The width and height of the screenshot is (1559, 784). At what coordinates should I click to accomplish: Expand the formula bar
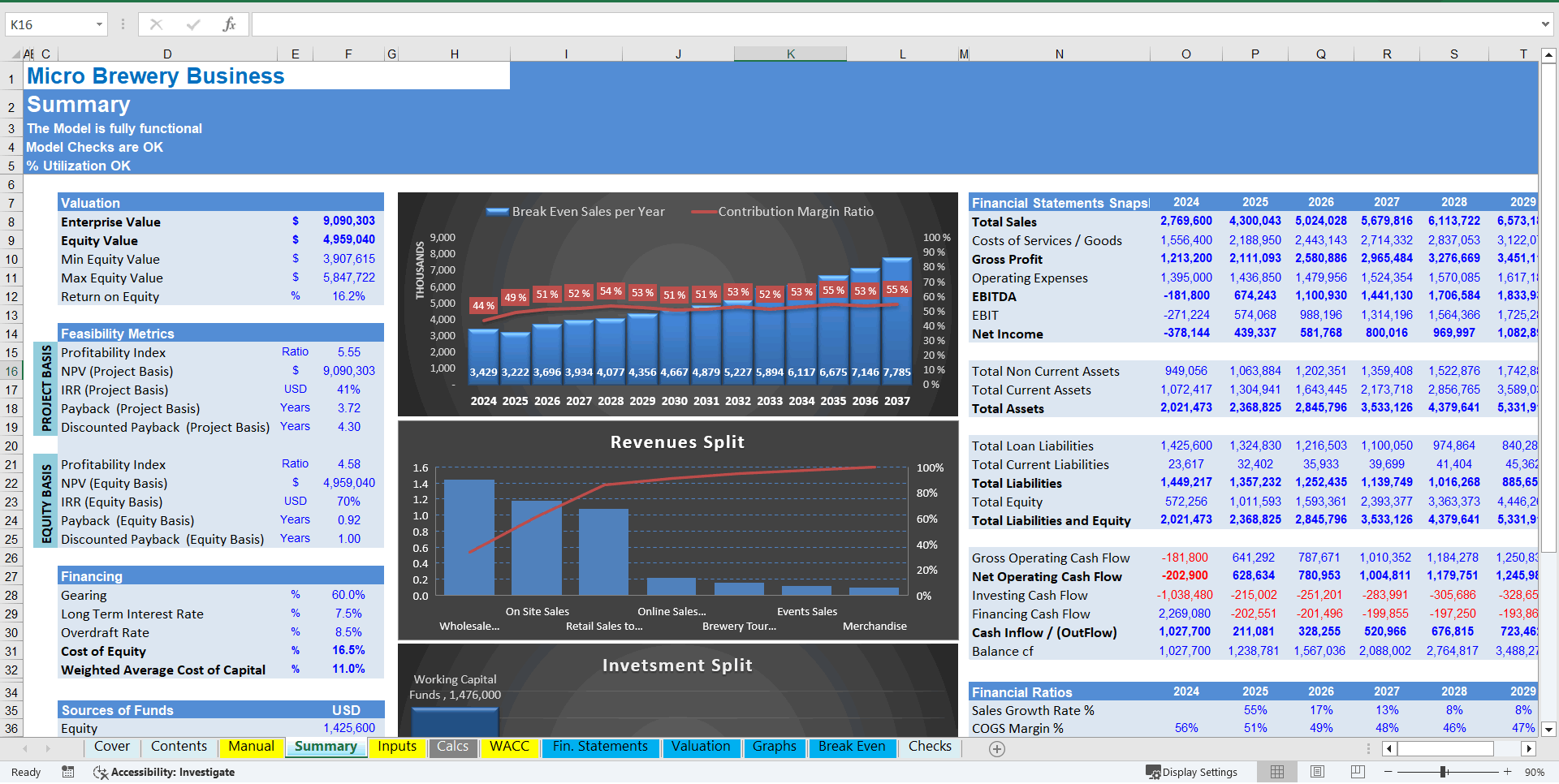click(1544, 24)
